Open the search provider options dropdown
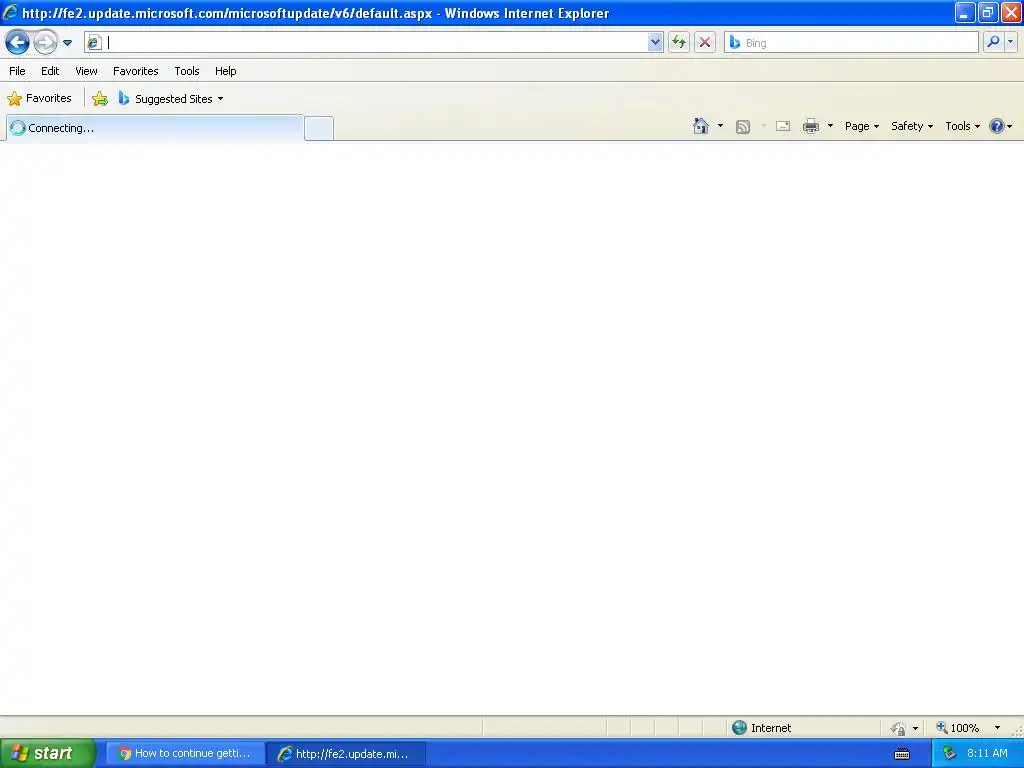 click(x=1011, y=42)
